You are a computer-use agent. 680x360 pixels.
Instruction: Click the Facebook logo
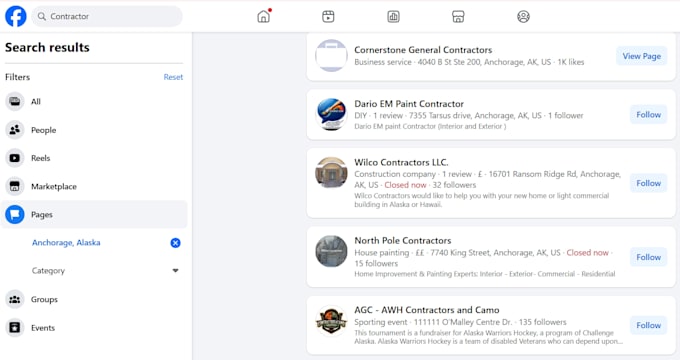[16, 16]
